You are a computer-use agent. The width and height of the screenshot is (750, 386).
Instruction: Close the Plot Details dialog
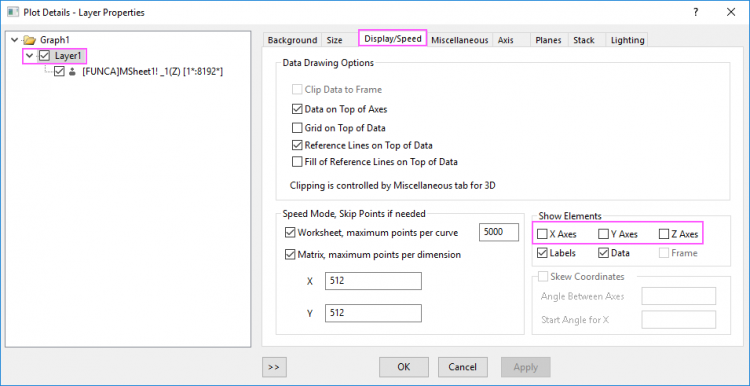click(731, 12)
